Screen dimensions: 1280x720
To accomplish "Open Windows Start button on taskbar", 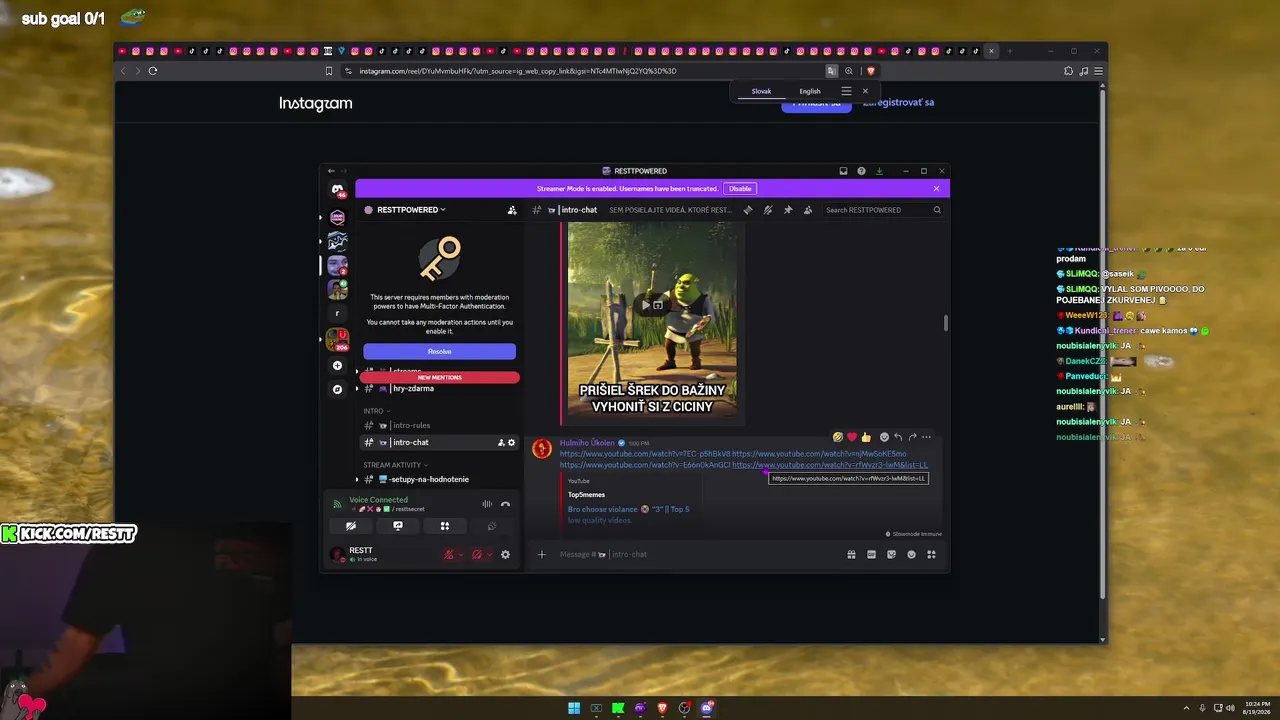I will tap(574, 708).
